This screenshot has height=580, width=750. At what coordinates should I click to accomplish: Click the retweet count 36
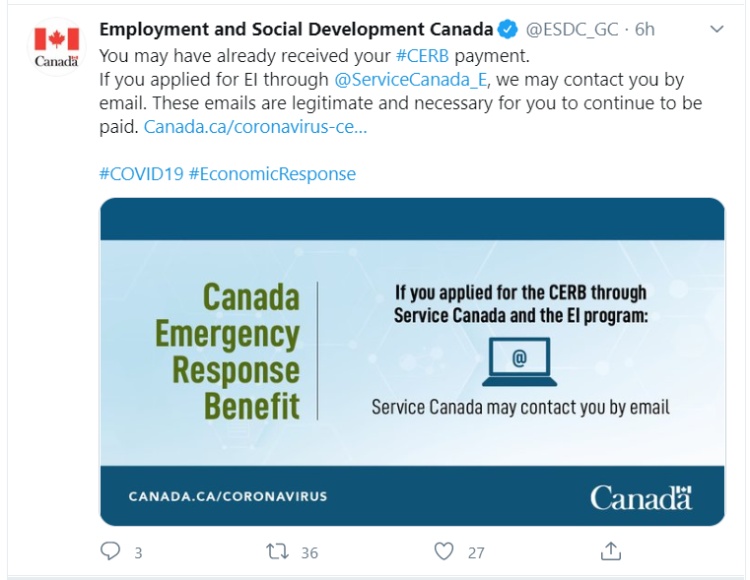(309, 553)
